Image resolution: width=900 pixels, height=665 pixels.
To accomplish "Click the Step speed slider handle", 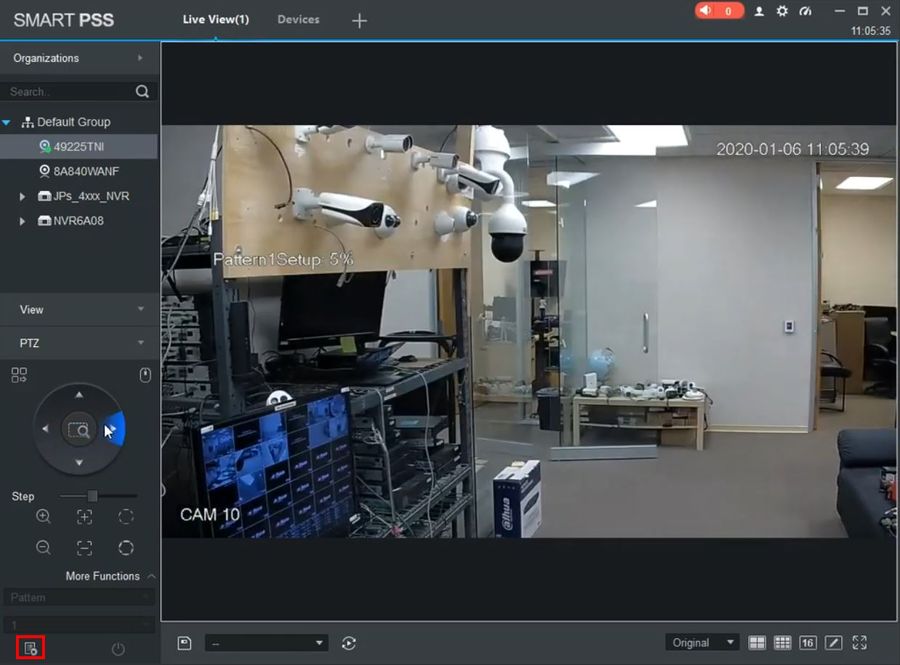I will click(92, 496).
